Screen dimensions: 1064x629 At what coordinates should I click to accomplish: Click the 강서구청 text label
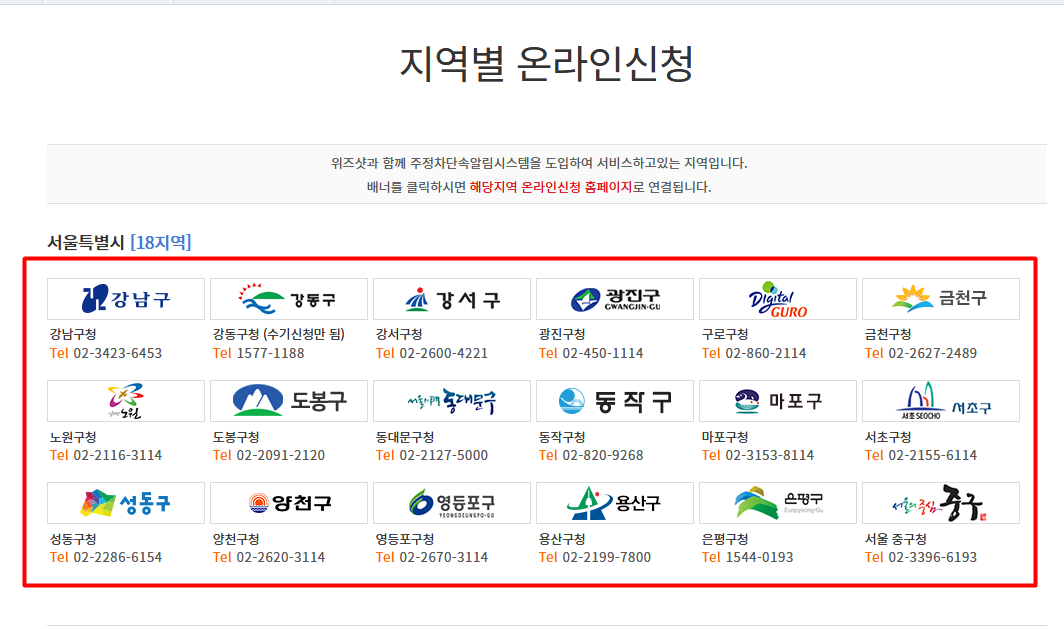tap(399, 335)
